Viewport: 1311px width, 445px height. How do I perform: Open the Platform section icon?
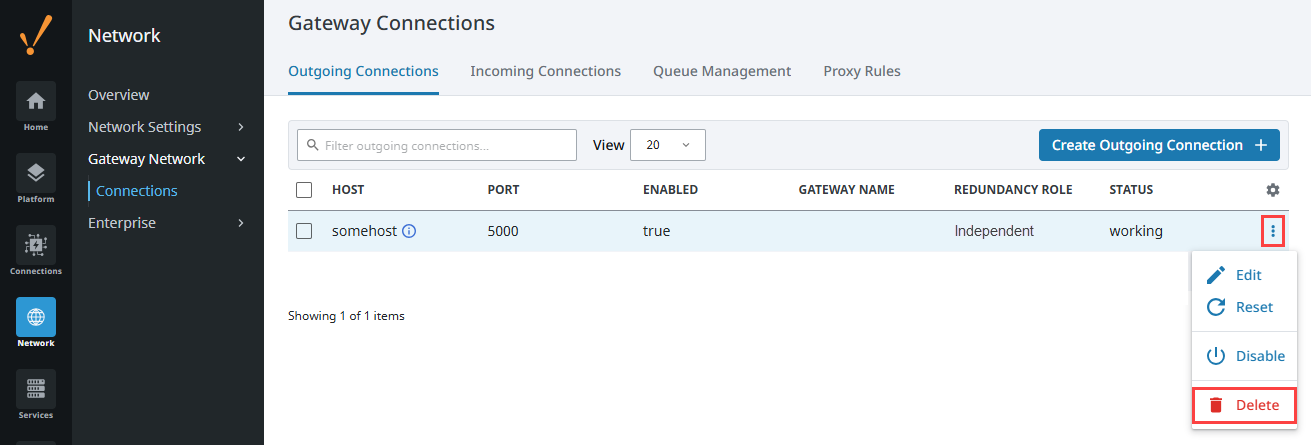[x=36, y=173]
